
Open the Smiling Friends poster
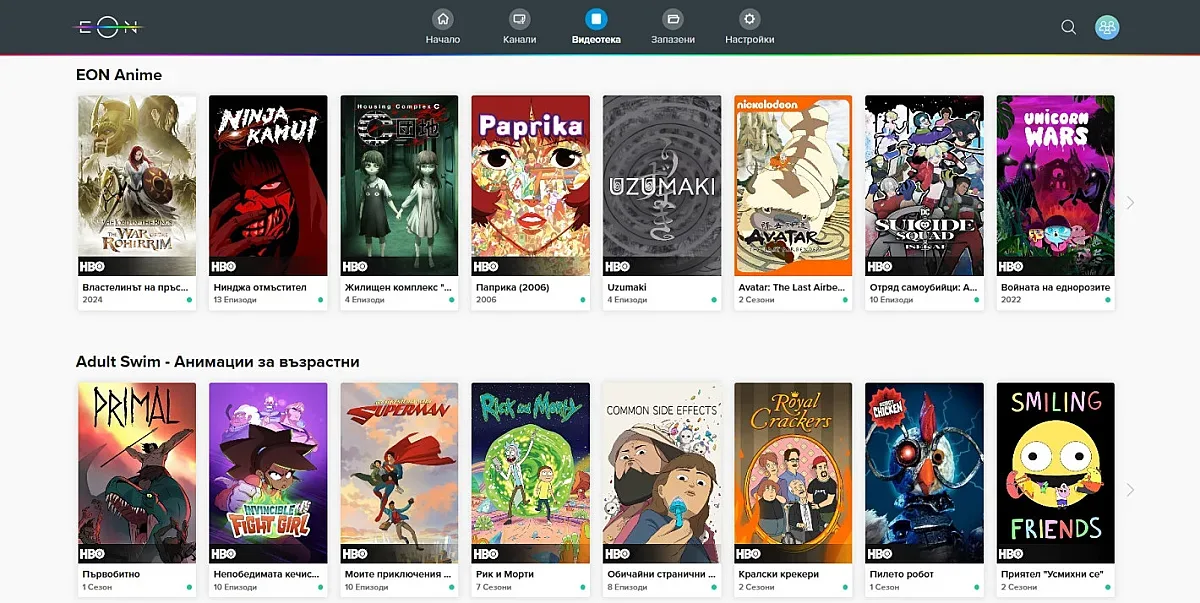(1055, 472)
